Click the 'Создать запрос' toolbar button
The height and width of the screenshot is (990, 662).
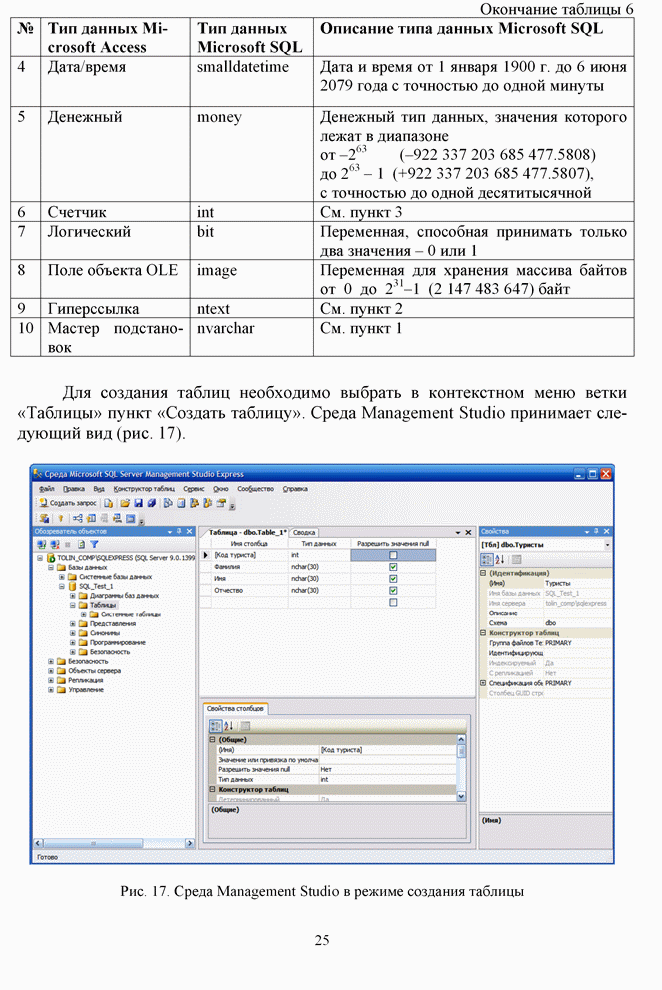[68, 503]
